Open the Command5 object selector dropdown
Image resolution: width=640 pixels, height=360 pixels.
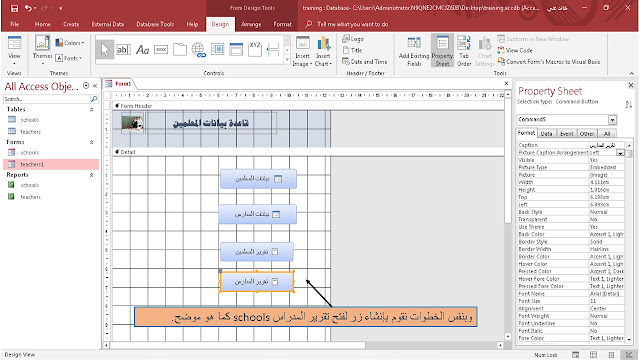point(612,120)
